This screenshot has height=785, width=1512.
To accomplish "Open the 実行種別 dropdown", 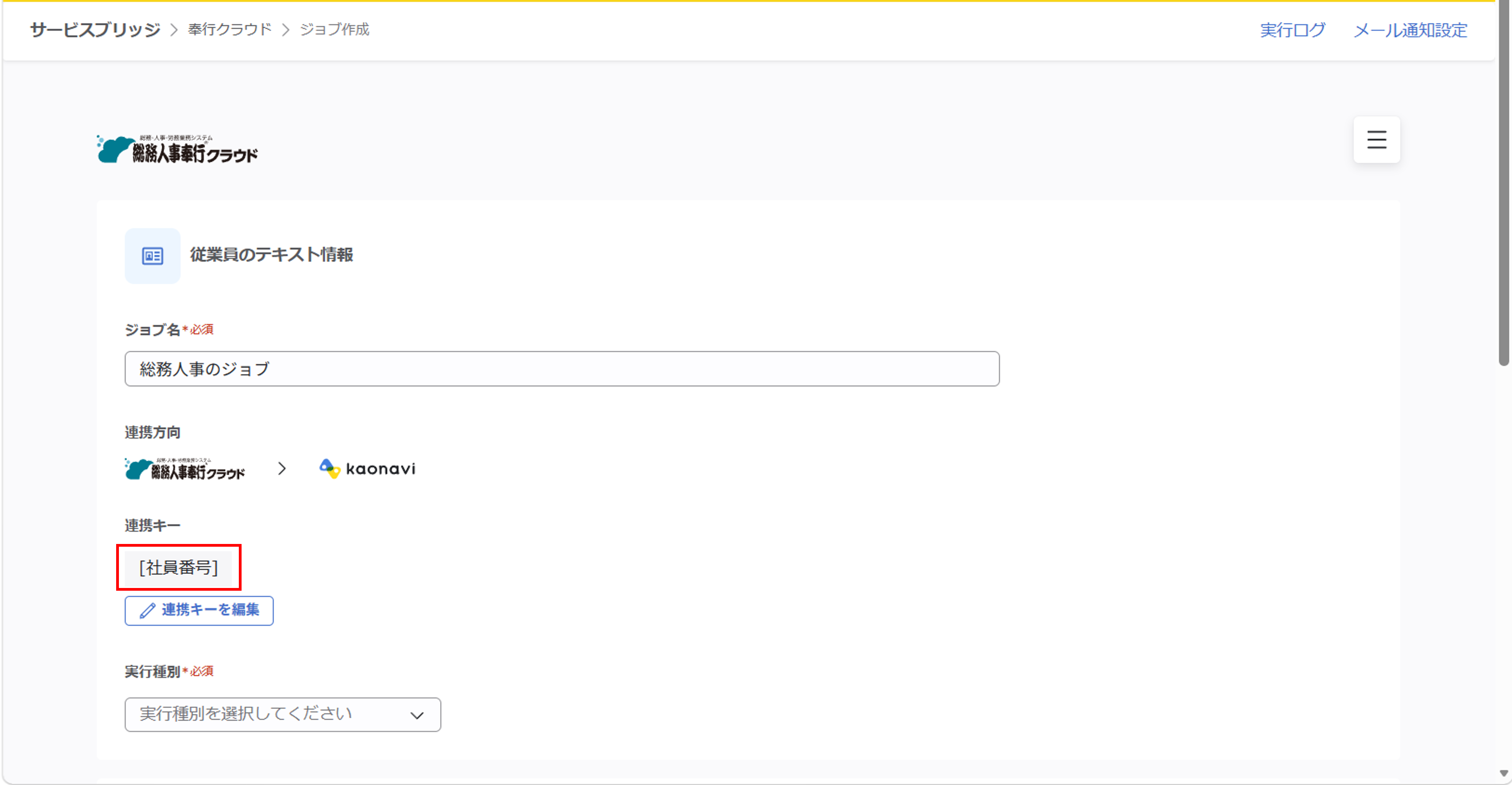I will coord(283,715).
